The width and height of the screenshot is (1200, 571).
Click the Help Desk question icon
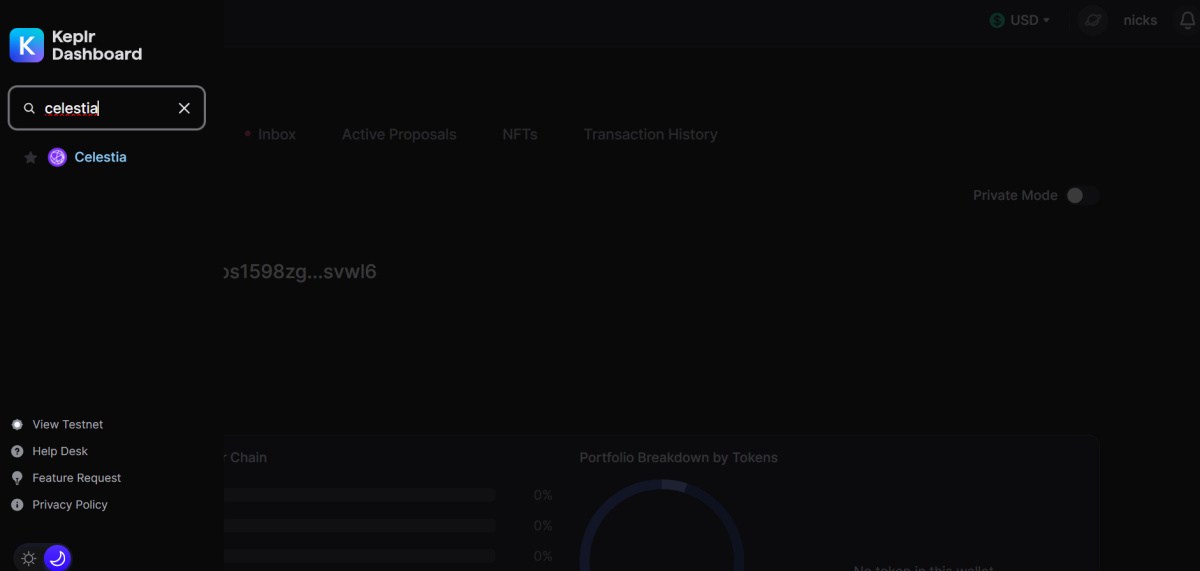(x=17, y=452)
